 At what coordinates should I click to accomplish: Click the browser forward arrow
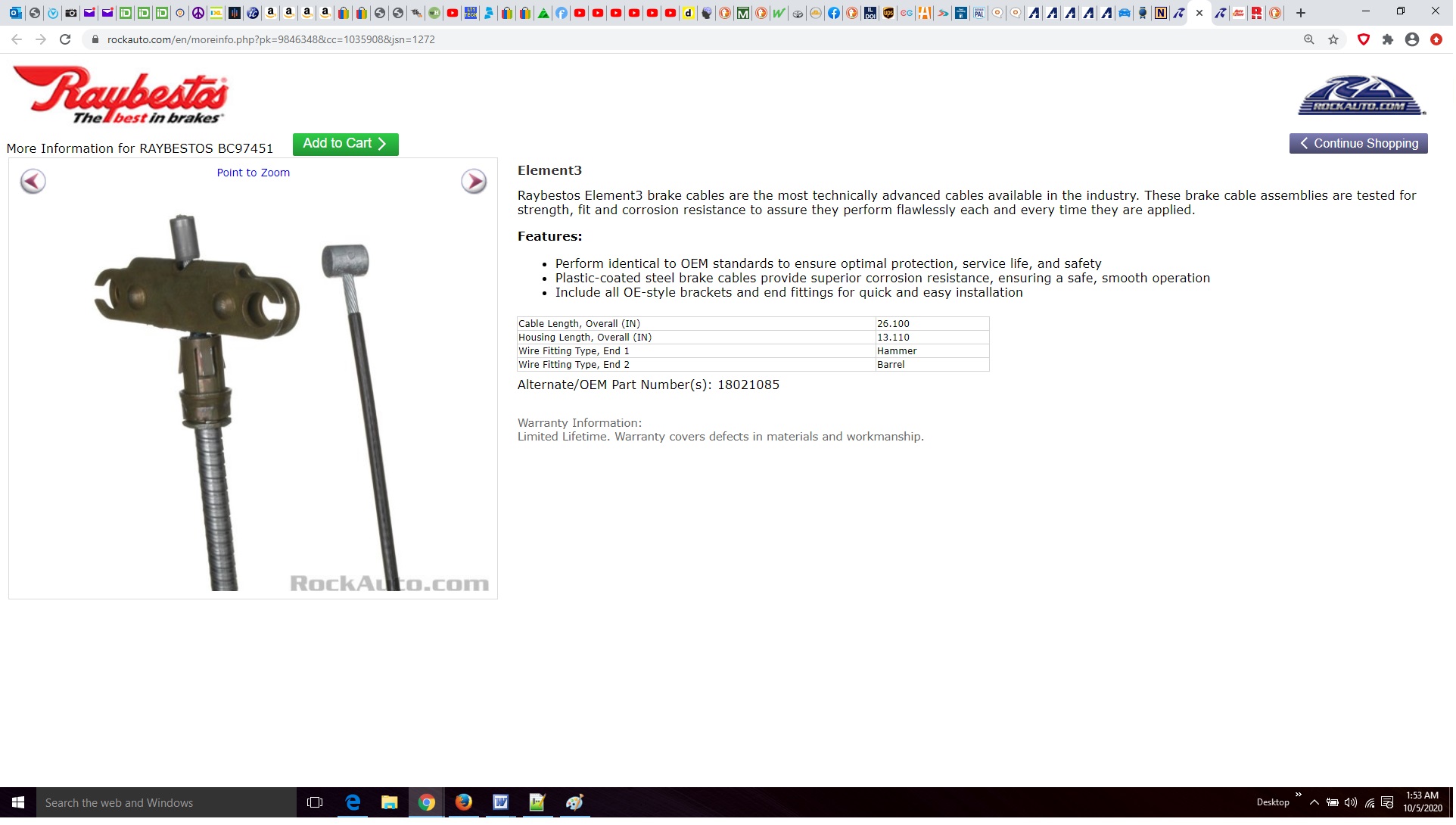[41, 39]
